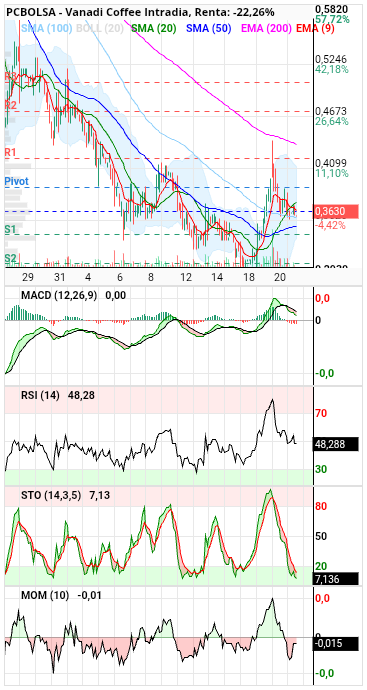The width and height of the screenshot is (367, 690).
Task: Click the R1 resistance label
Action: click(10, 152)
